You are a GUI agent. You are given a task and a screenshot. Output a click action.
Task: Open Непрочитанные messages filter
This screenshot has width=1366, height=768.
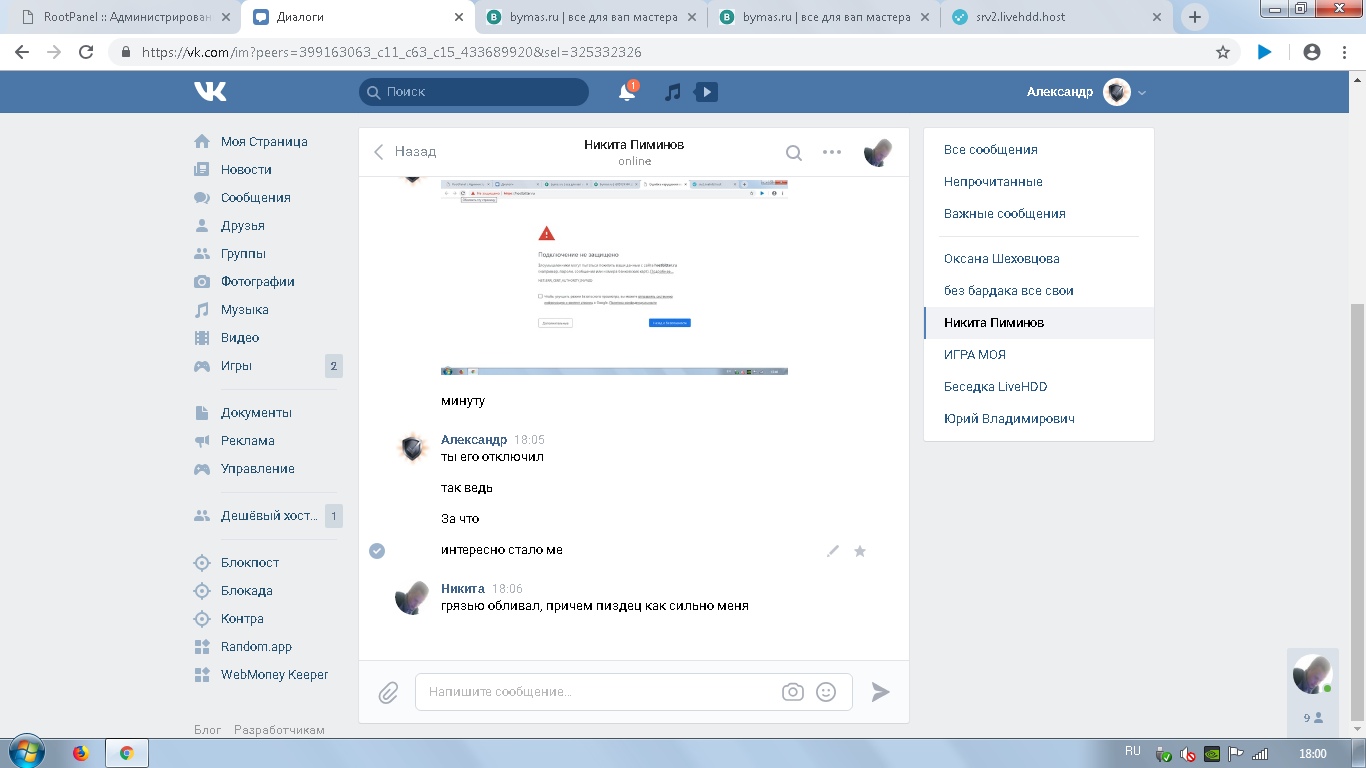(x=993, y=182)
